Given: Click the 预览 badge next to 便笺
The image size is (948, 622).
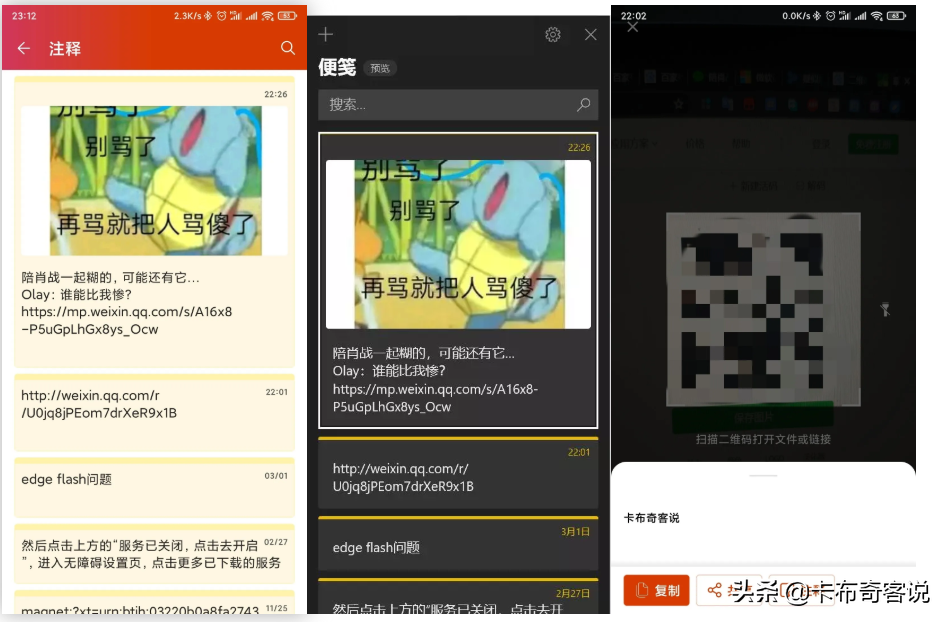Looking at the screenshot, I should [x=380, y=68].
